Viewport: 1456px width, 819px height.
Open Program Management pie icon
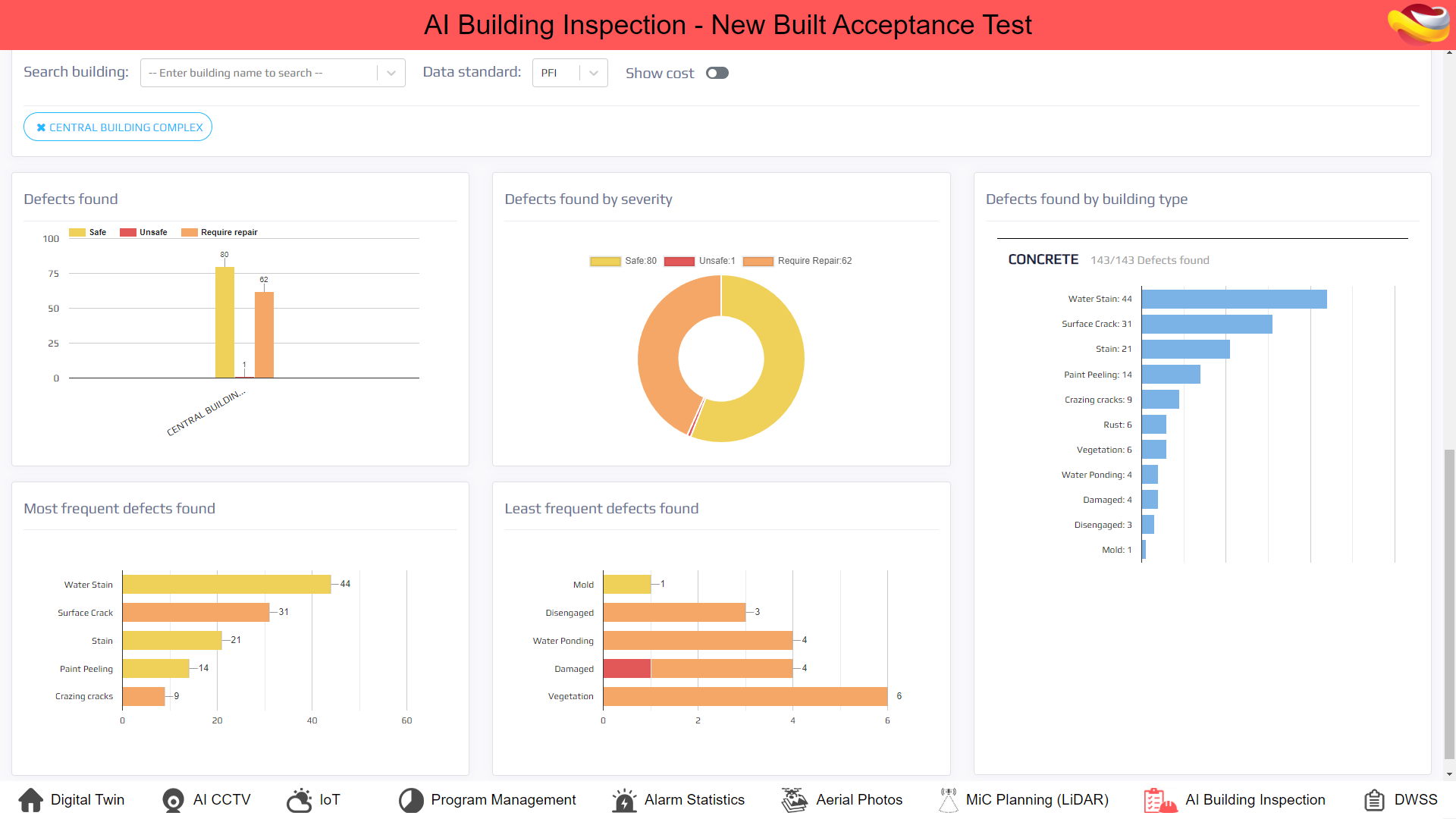(x=411, y=800)
